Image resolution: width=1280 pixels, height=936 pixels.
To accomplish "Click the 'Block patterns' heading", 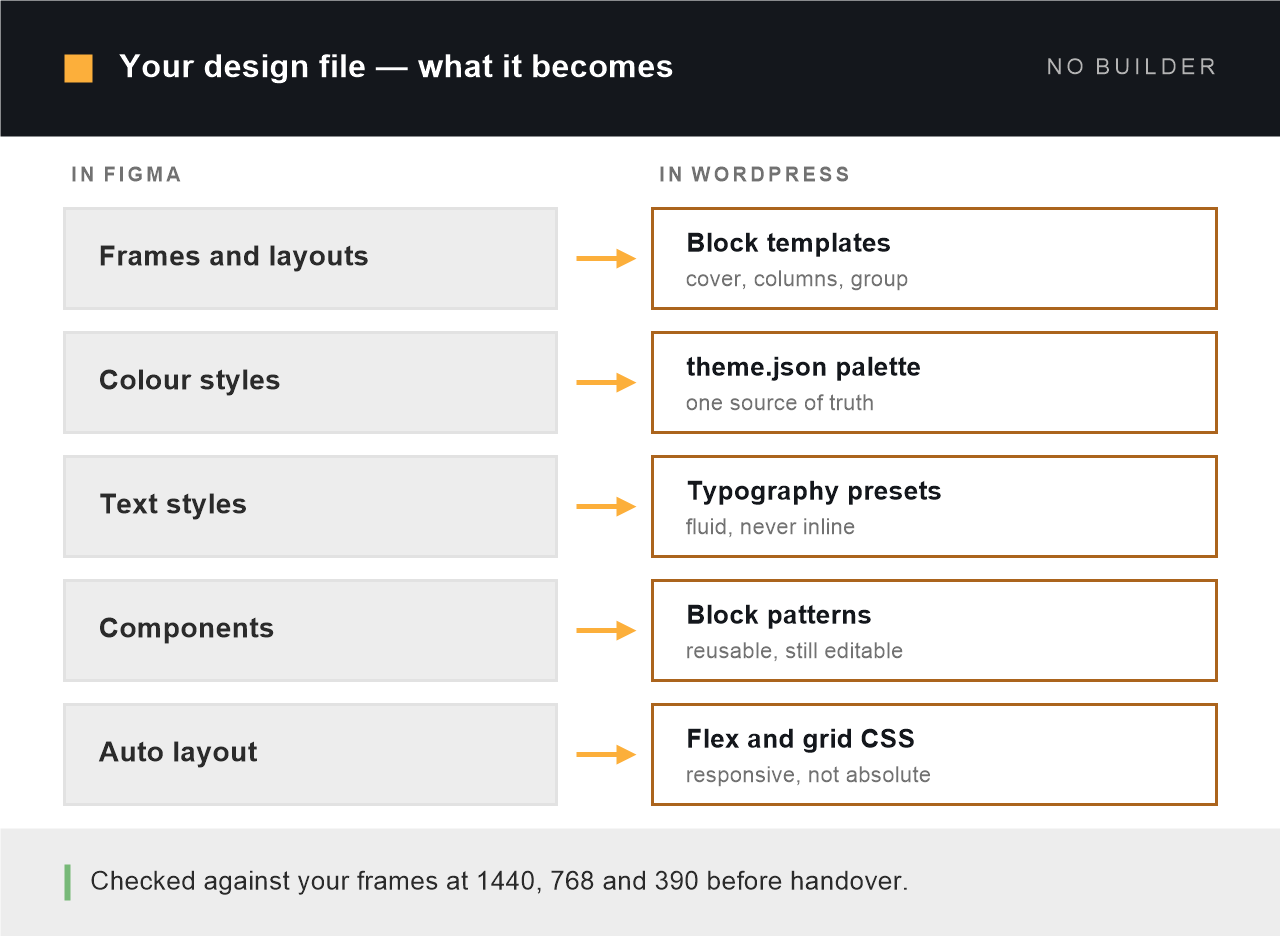I will click(779, 615).
